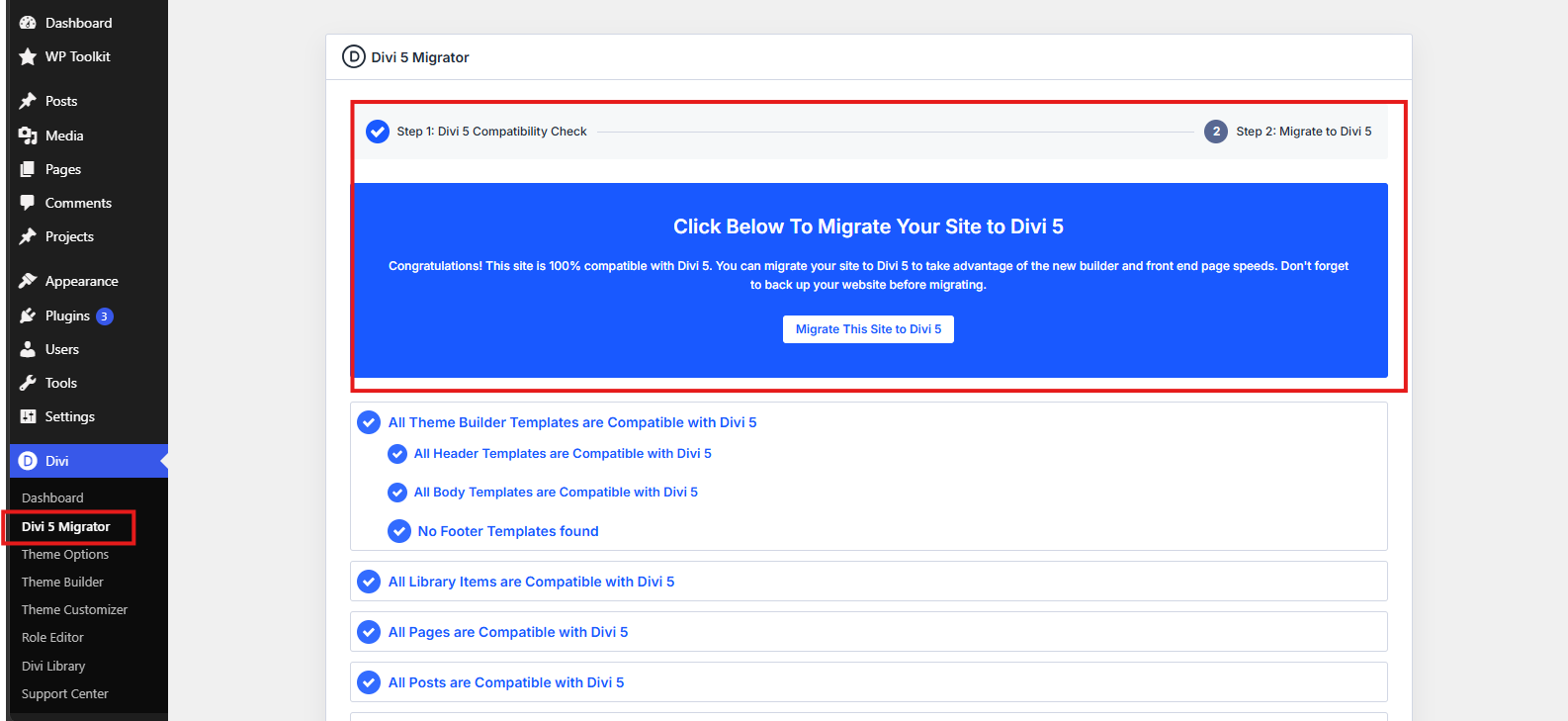Go to Divi Dashboard submenu link

pyautogui.click(x=52, y=497)
